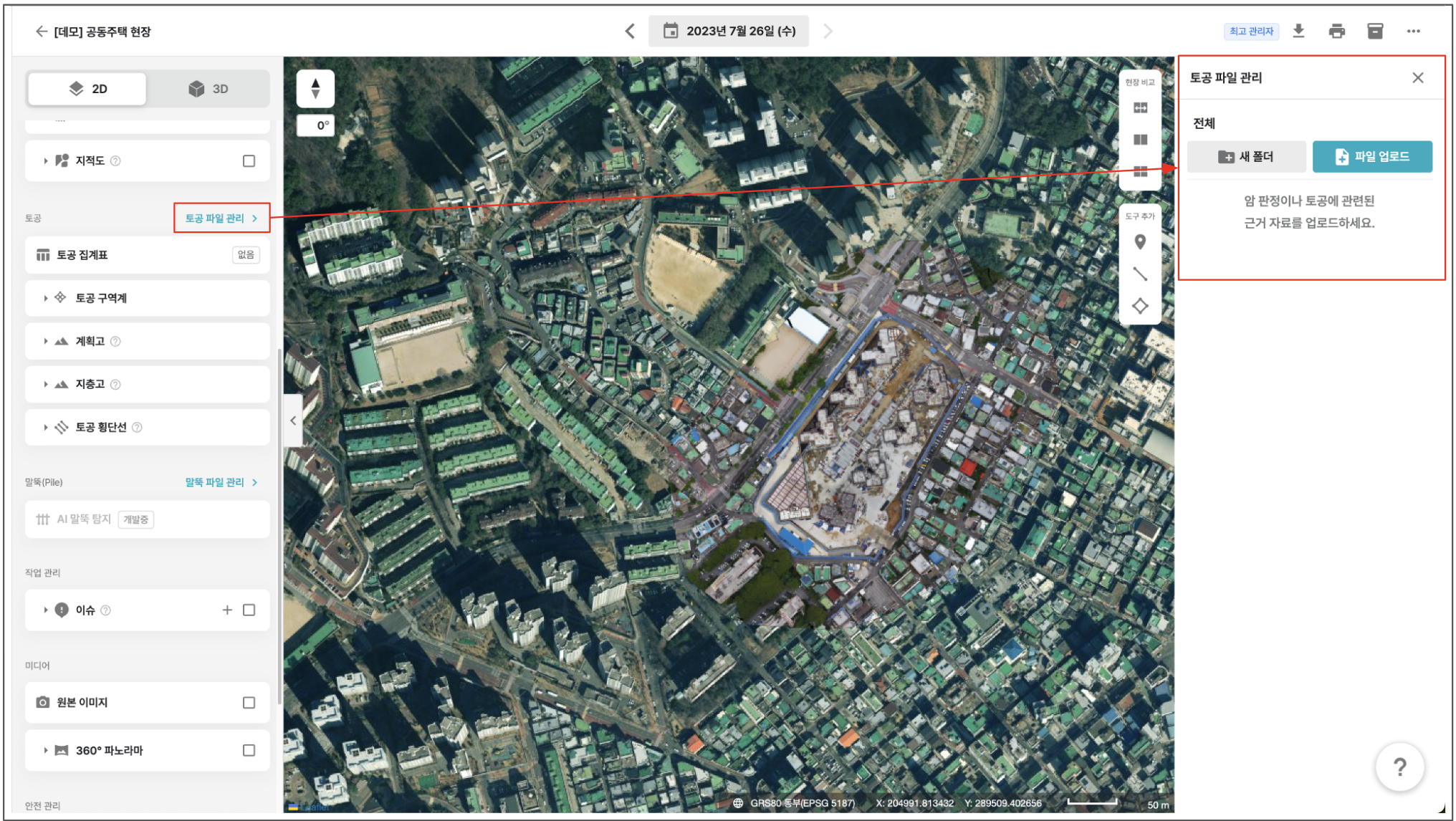Screen dimensions: 1456x821
Task: Enable the 지적도 layer checkbox
Action: pyautogui.click(x=249, y=161)
